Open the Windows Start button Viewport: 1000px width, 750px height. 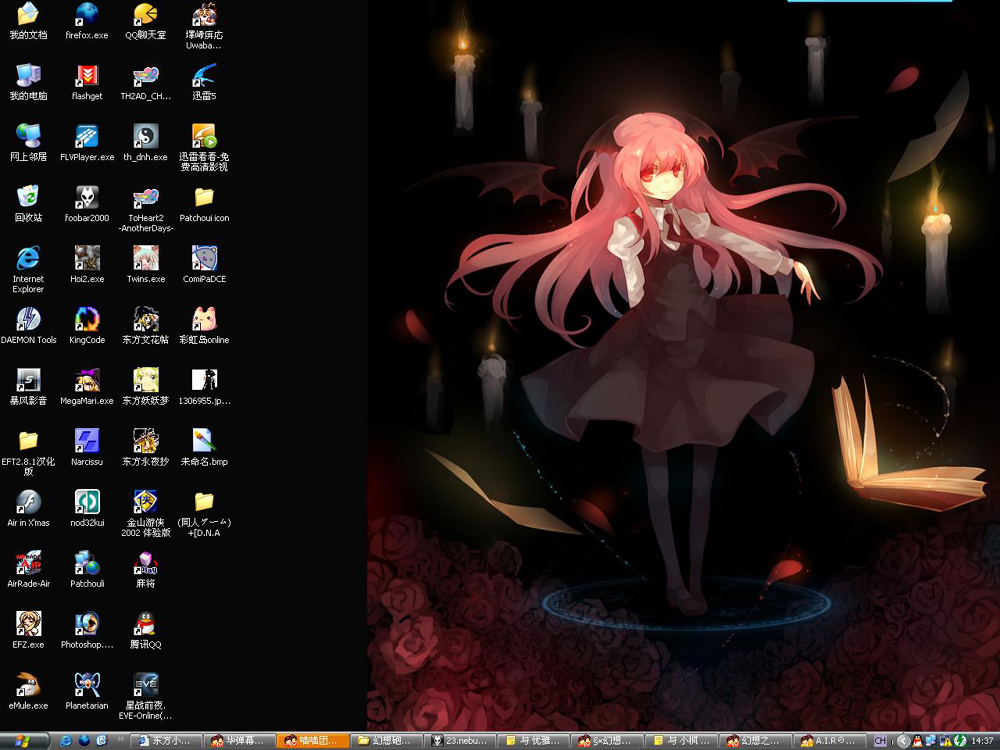click(x=24, y=741)
